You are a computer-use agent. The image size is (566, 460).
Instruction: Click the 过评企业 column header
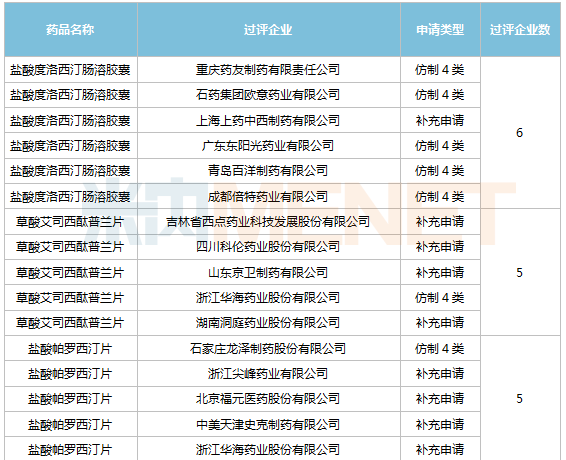pos(269,30)
